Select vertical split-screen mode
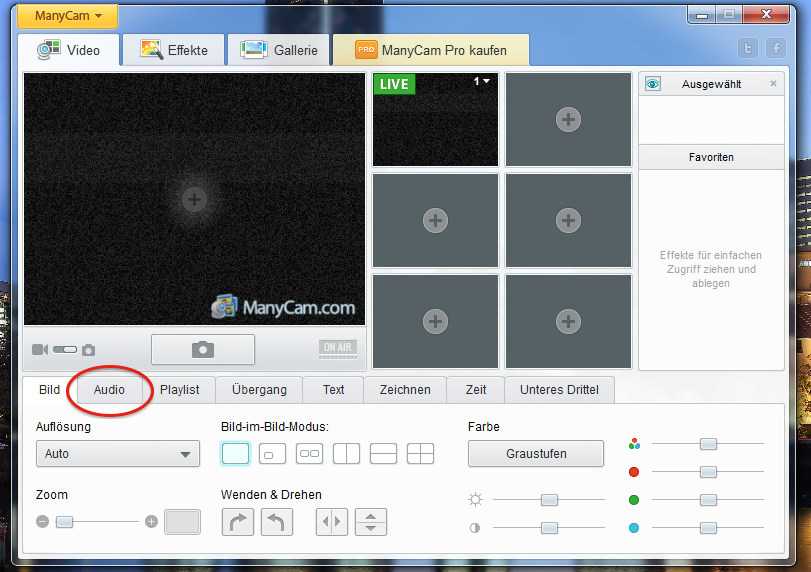This screenshot has width=811, height=572. coord(347,454)
